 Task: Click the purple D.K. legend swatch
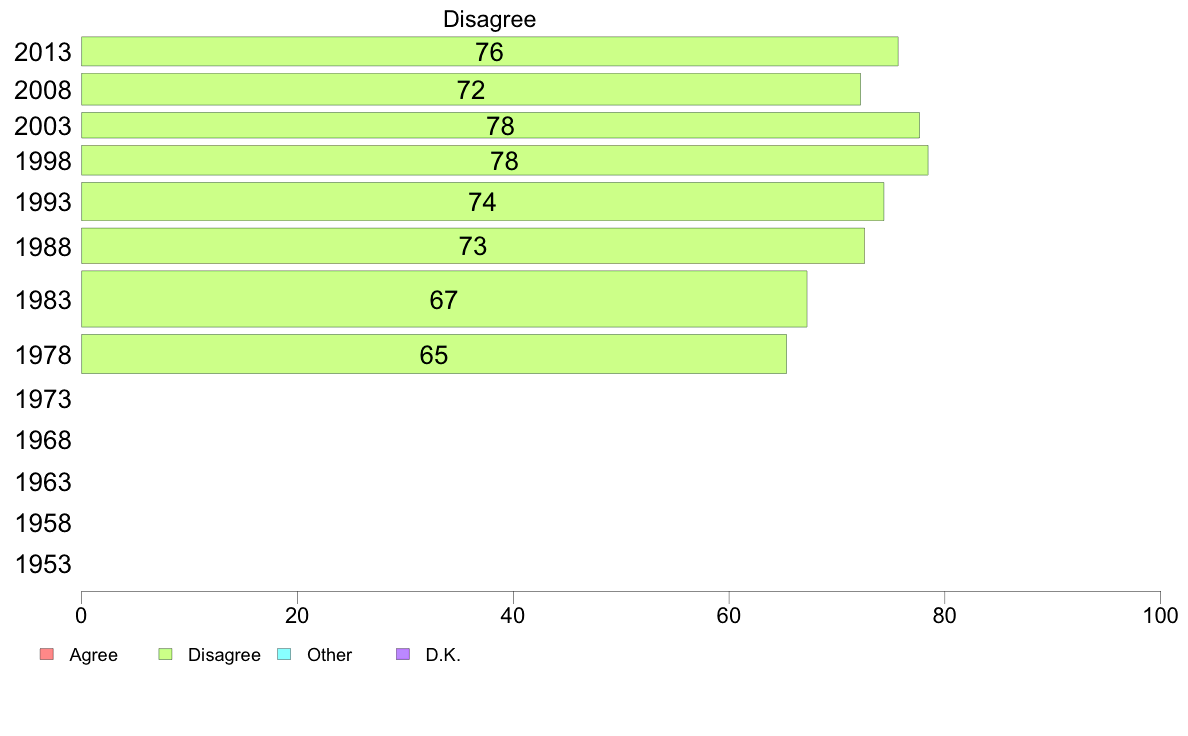pyautogui.click(x=403, y=655)
